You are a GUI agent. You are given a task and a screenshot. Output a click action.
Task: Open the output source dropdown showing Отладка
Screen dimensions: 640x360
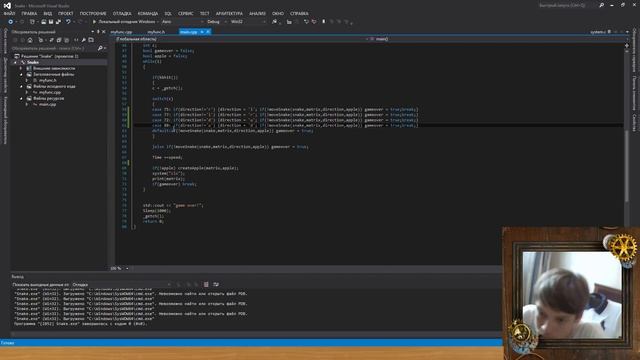click(x=121, y=284)
